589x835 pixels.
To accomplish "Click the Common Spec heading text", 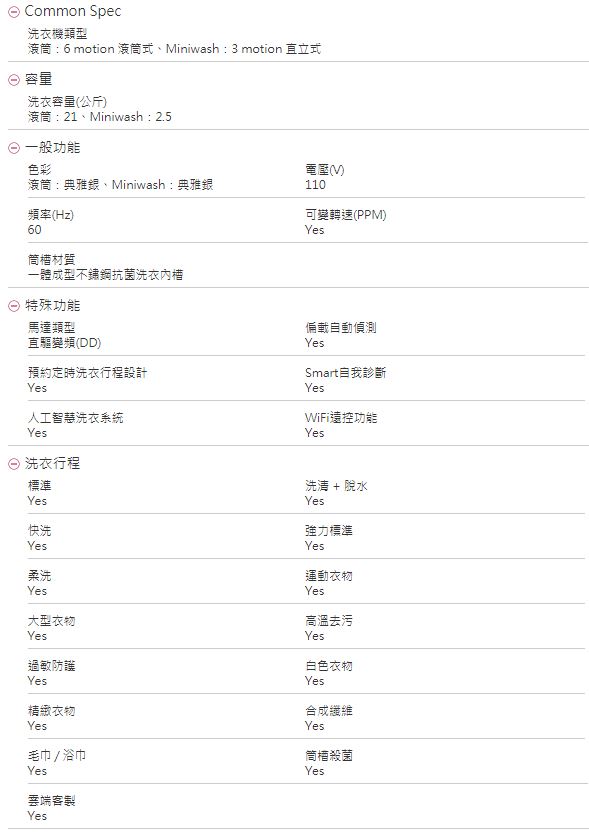I will (73, 11).
